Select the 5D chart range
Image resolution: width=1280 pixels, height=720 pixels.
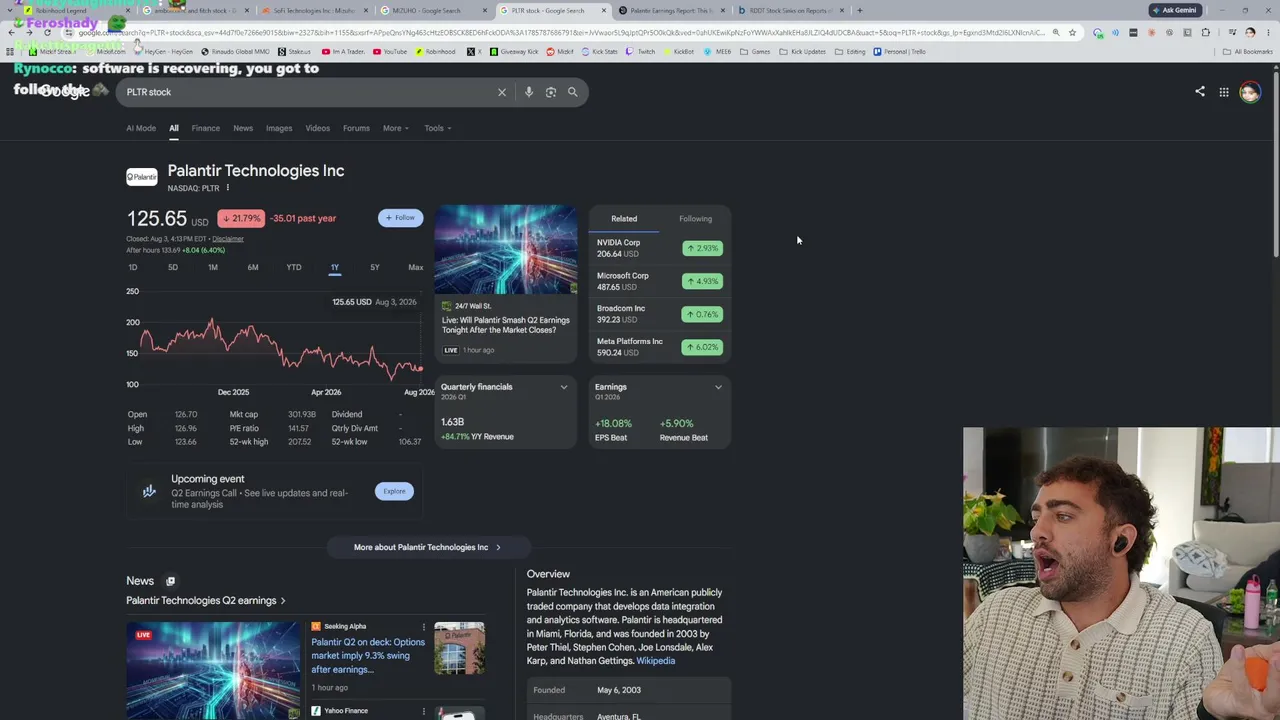(x=172, y=267)
